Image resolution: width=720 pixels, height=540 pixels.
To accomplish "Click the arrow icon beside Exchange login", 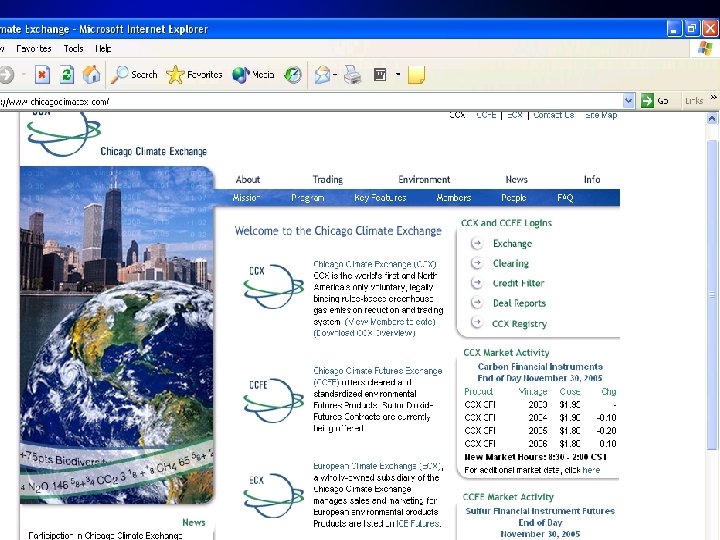I will click(x=477, y=243).
